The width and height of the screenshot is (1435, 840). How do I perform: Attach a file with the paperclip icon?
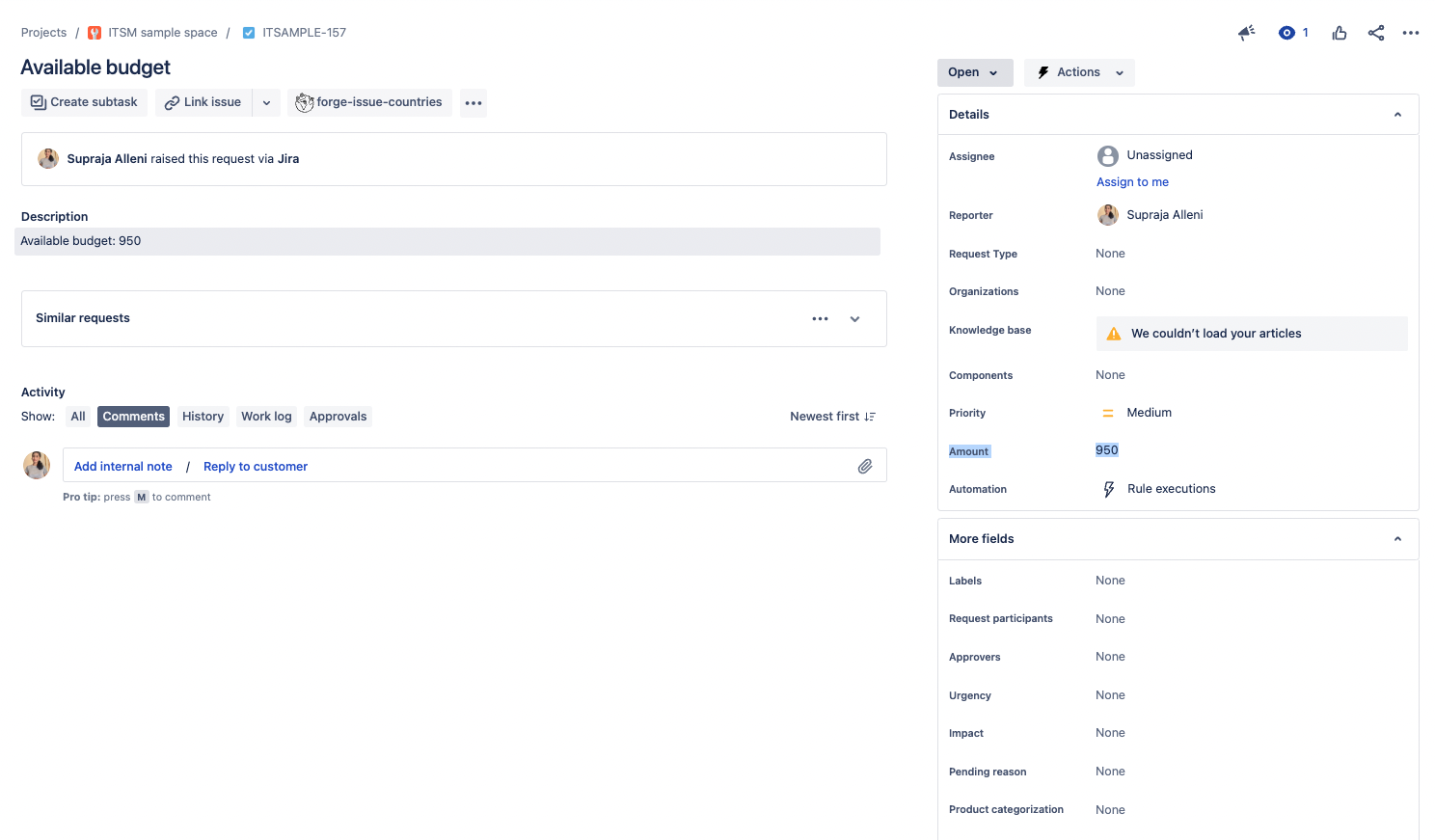click(x=865, y=465)
